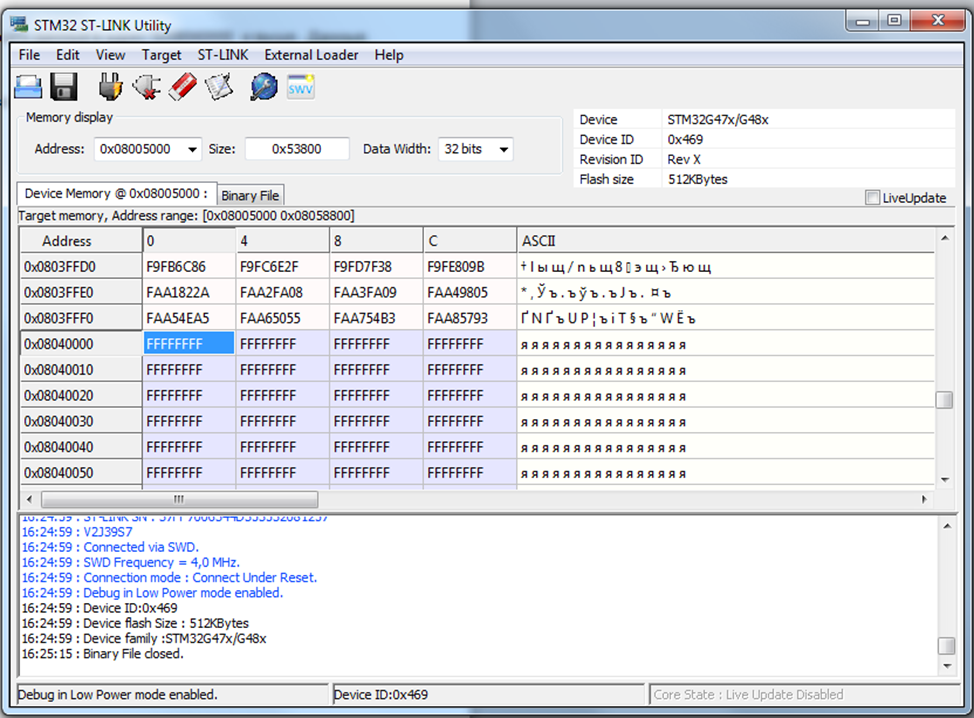Image resolution: width=974 pixels, height=718 pixels.
Task: Click address row 0x08040000
Action: [81, 344]
